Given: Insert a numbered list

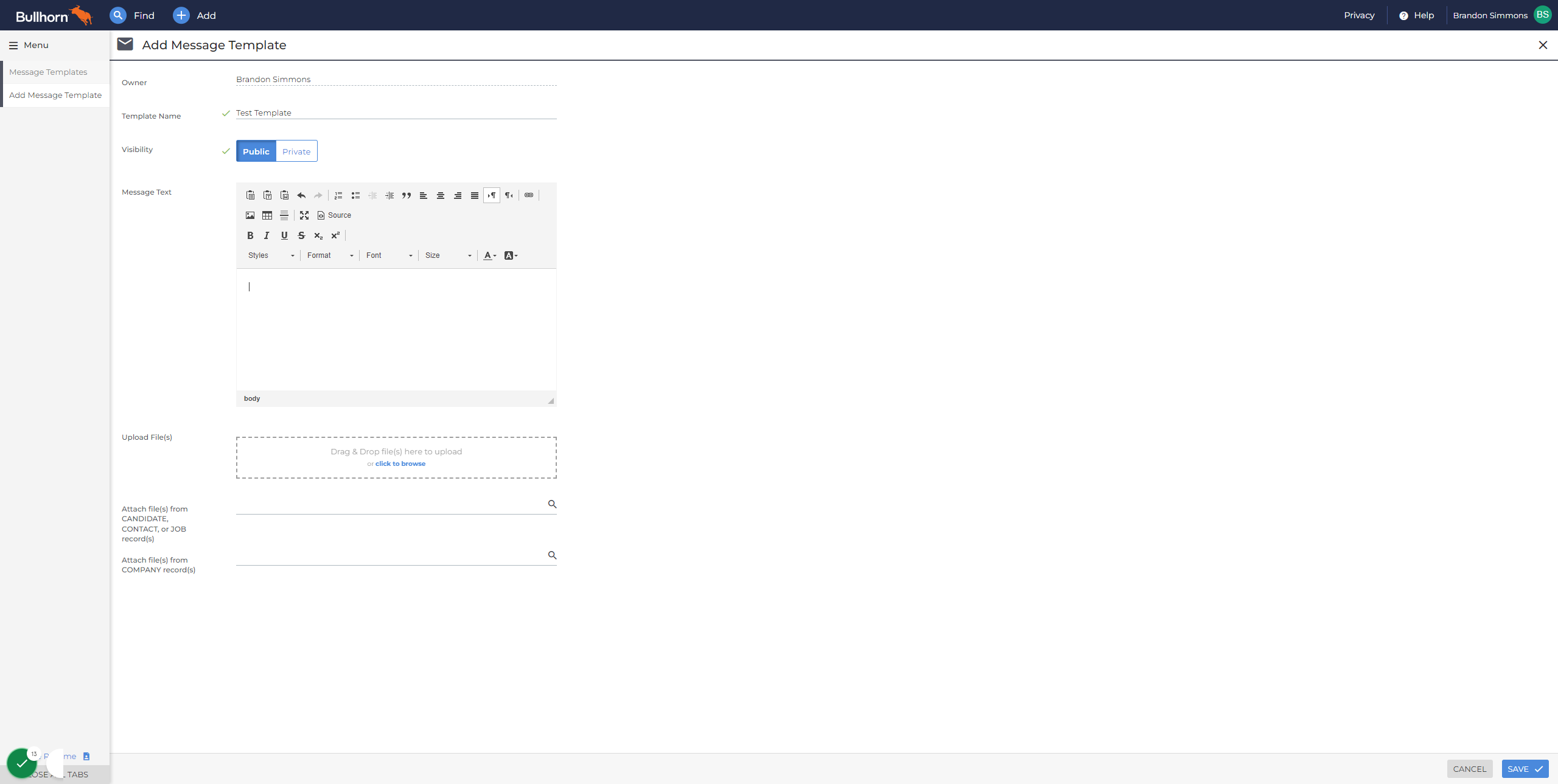Looking at the screenshot, I should (338, 195).
